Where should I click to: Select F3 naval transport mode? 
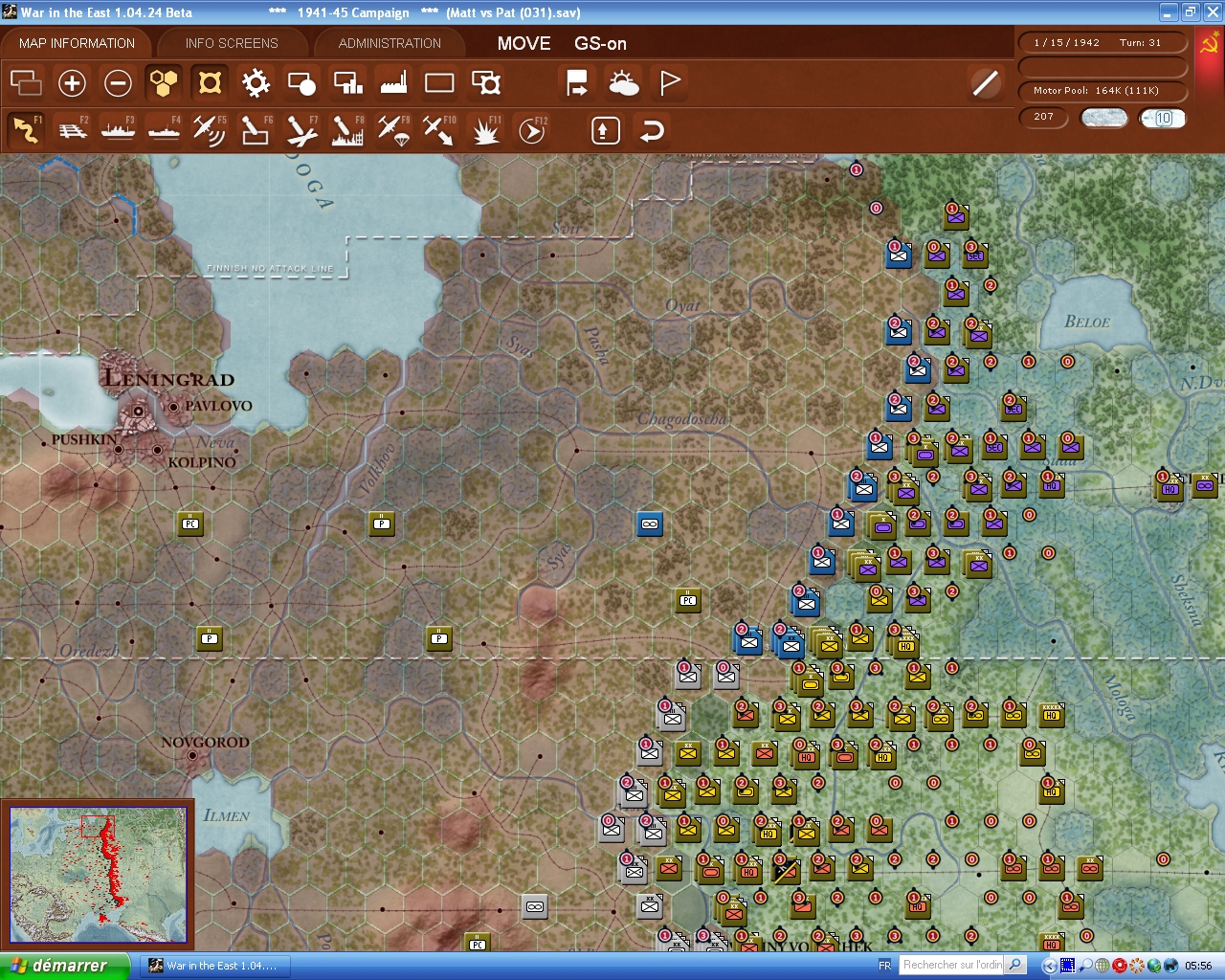[118, 129]
